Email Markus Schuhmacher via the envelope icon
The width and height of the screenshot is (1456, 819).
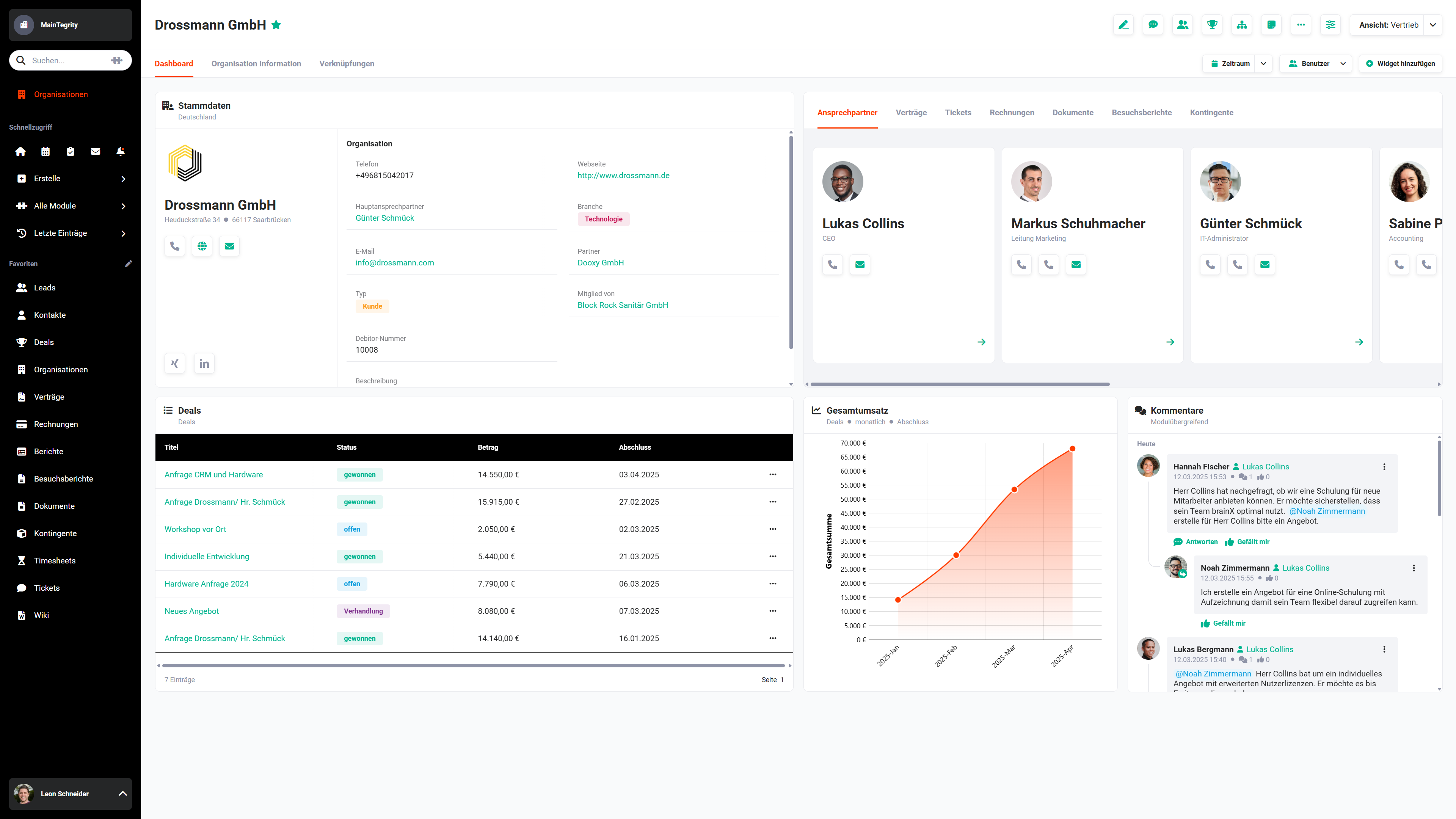click(x=1076, y=265)
